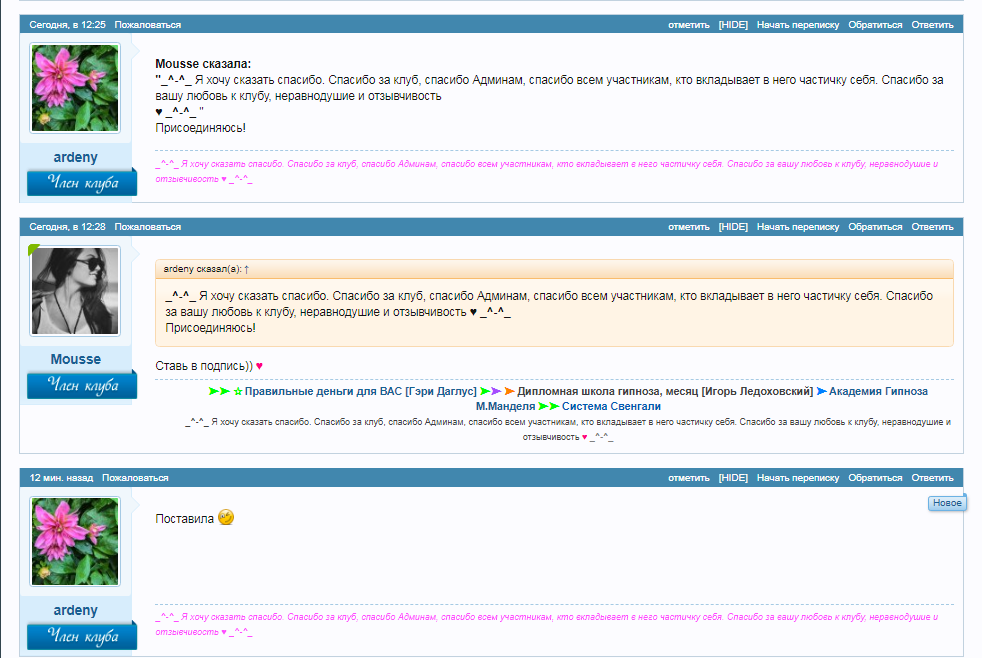Click the green arrows before Система Свенгали
982x658 pixels.
coord(549,406)
